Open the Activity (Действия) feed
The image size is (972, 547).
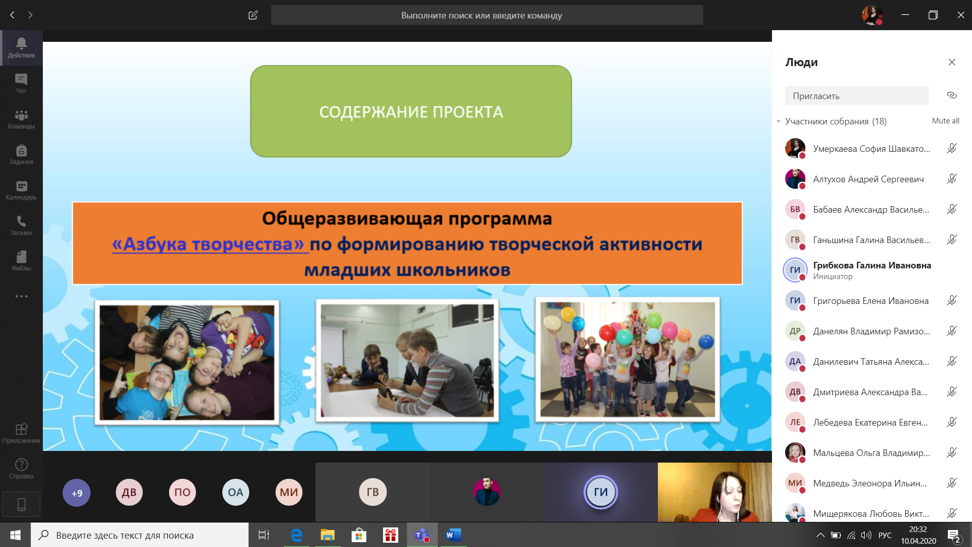point(21,47)
